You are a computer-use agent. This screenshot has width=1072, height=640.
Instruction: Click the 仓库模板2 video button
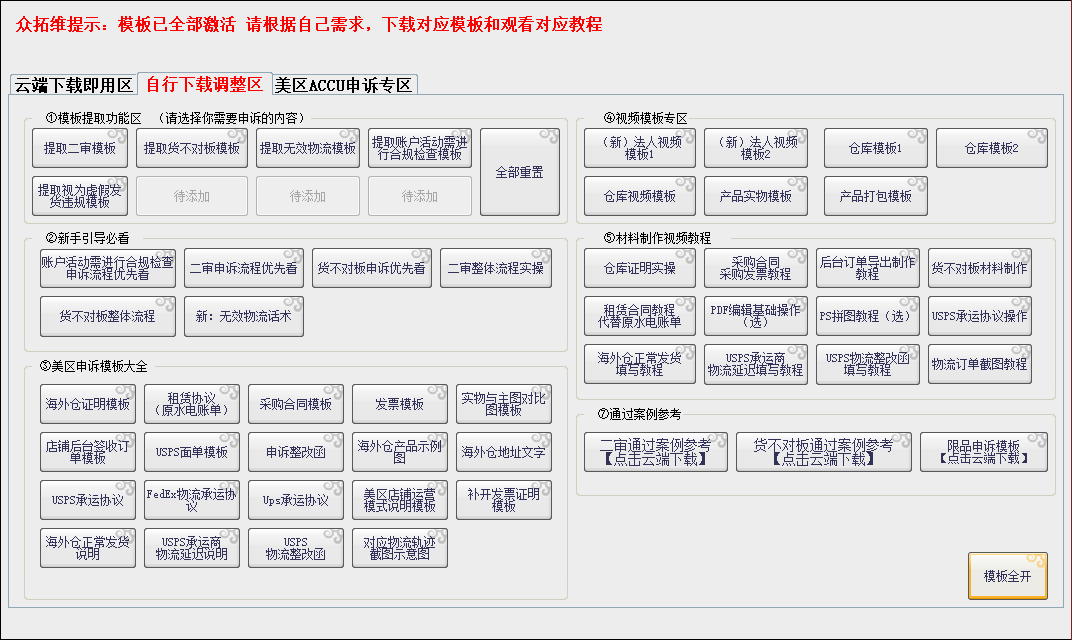(992, 148)
